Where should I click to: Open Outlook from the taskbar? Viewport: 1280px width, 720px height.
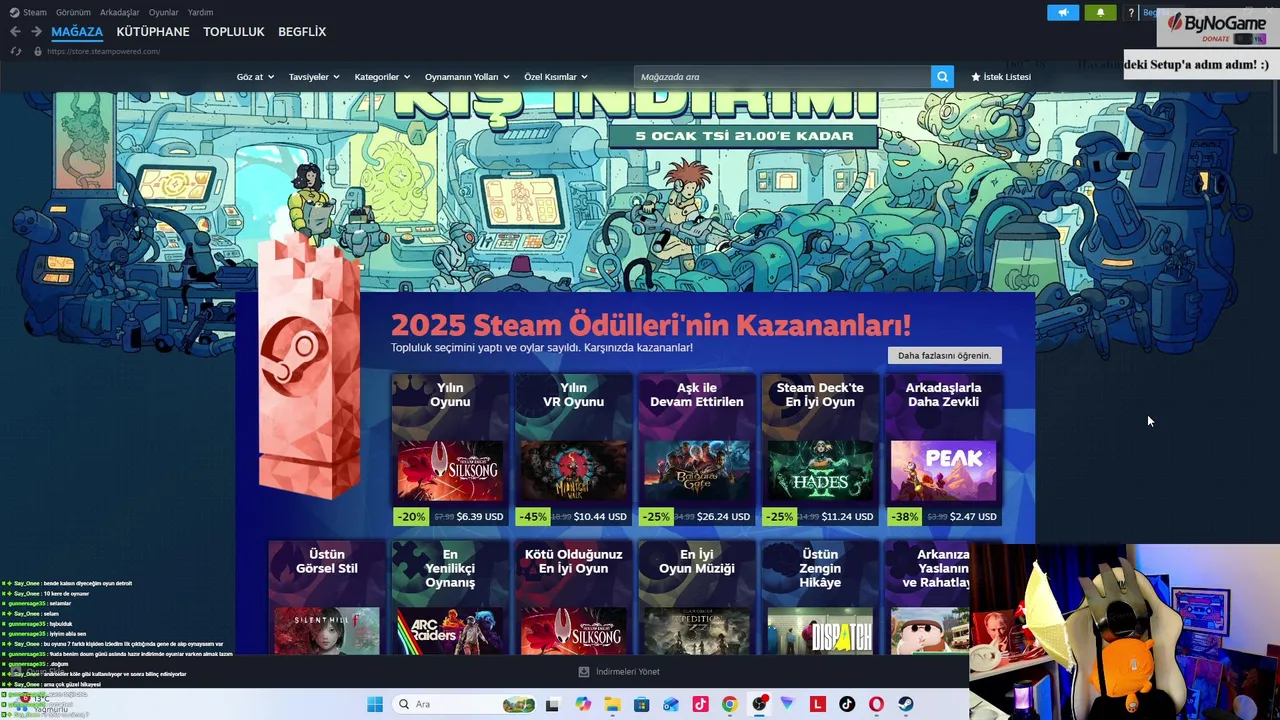pos(671,704)
